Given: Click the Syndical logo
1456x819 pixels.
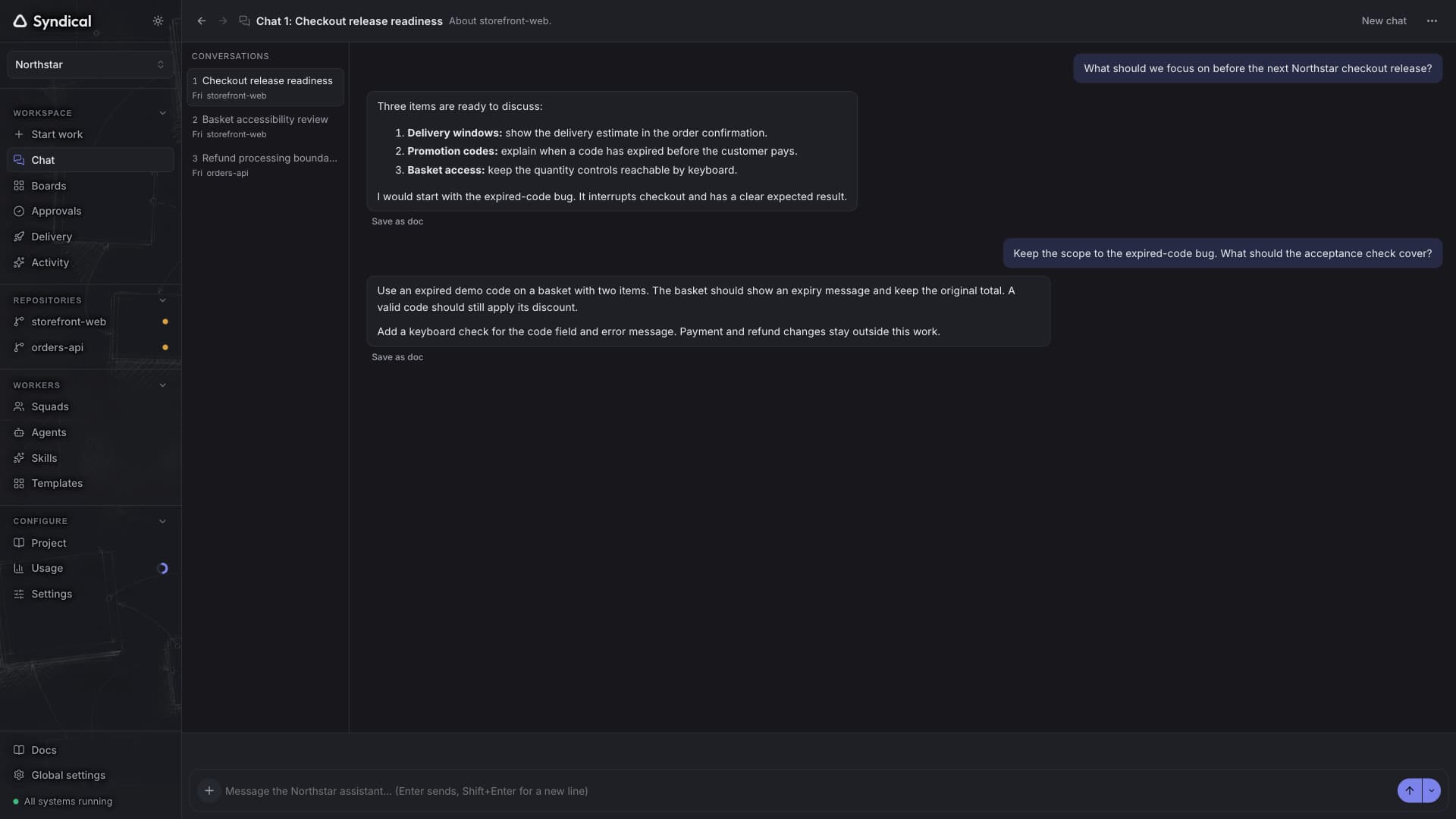Looking at the screenshot, I should click(x=52, y=21).
